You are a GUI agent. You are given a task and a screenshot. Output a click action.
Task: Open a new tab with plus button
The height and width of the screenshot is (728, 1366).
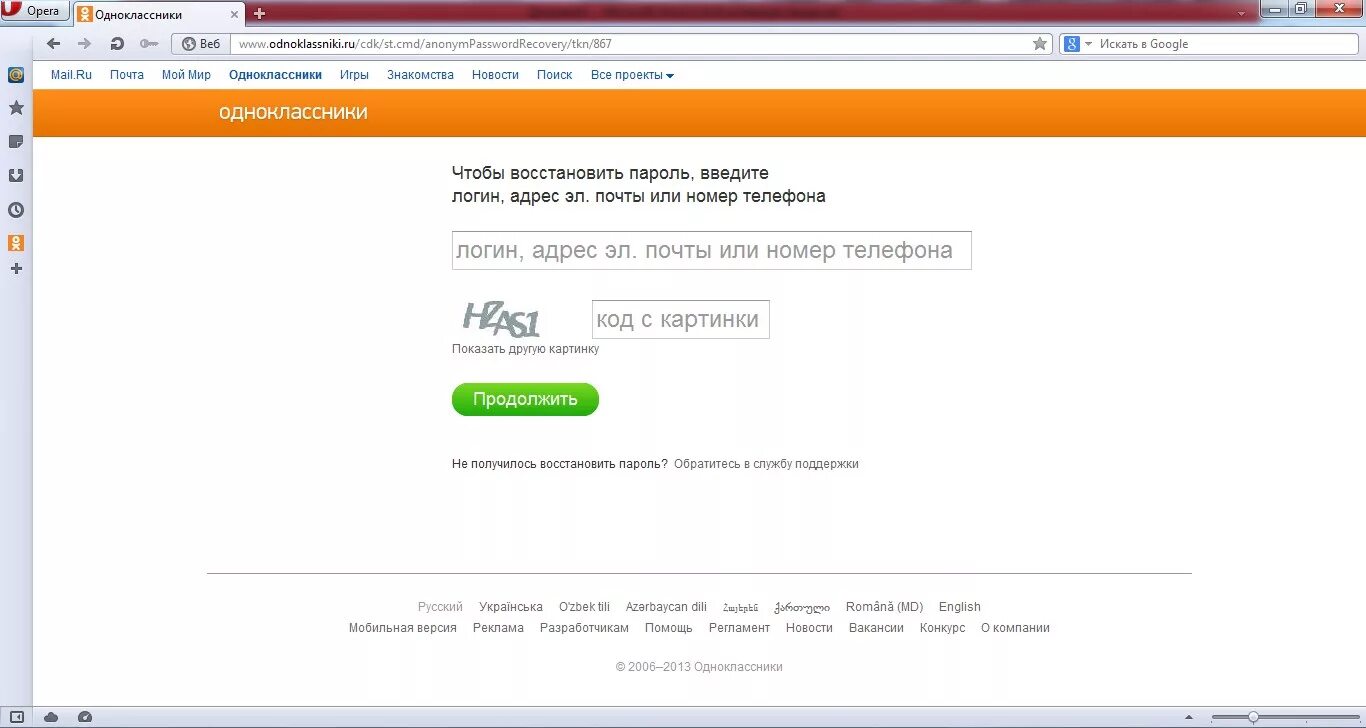click(259, 13)
